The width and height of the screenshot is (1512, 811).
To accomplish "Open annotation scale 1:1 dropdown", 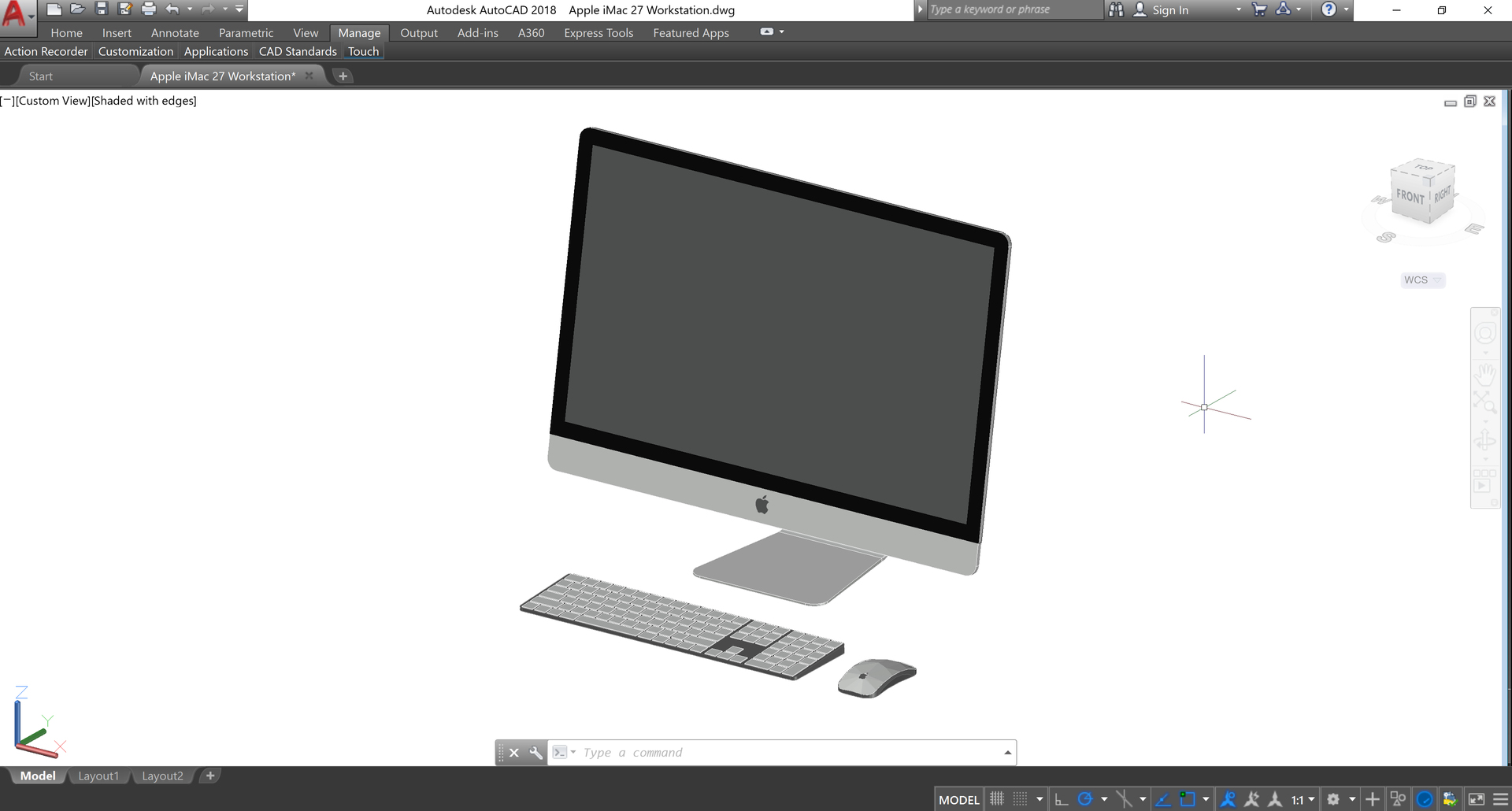I will 1303,799.
